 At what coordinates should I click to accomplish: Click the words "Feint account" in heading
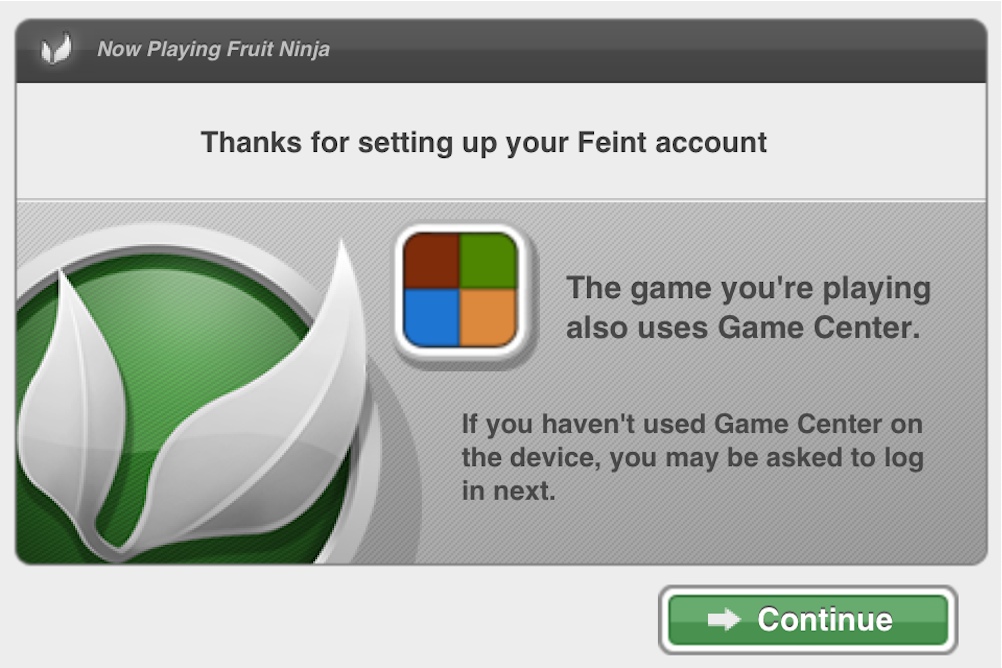(672, 142)
